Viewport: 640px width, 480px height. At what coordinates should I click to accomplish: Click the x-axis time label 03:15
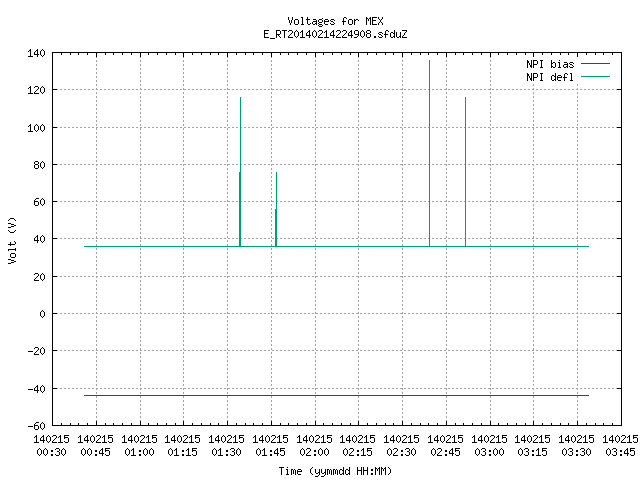[x=533, y=452]
